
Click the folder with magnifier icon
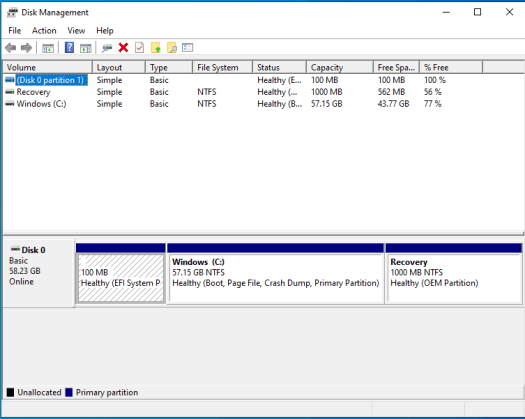click(x=172, y=48)
